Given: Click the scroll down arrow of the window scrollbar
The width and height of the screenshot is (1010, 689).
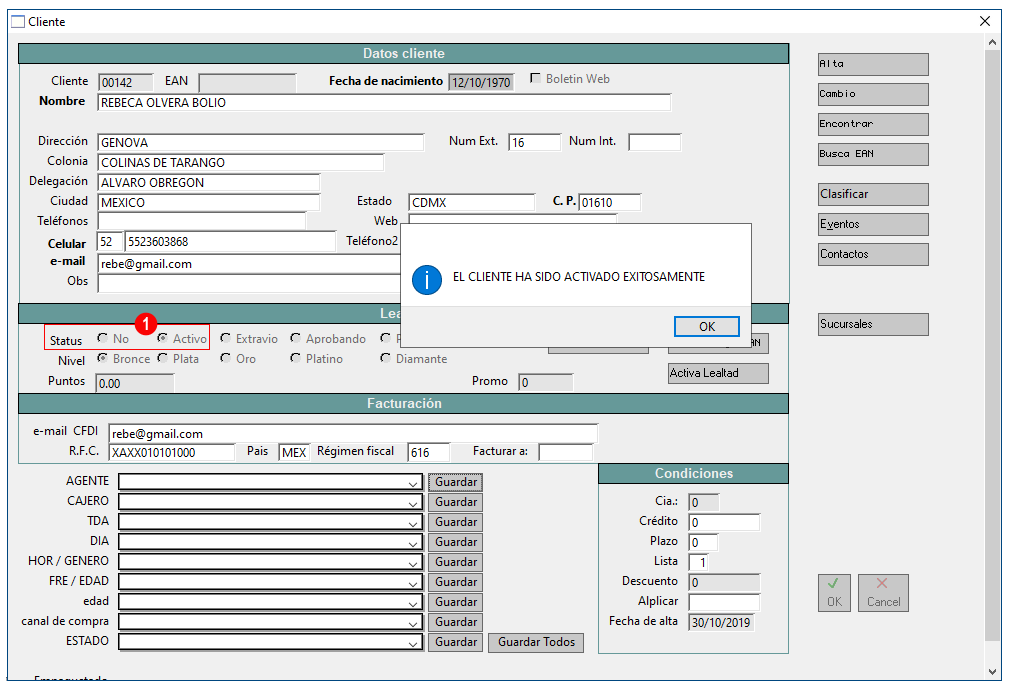Looking at the screenshot, I should (992, 672).
